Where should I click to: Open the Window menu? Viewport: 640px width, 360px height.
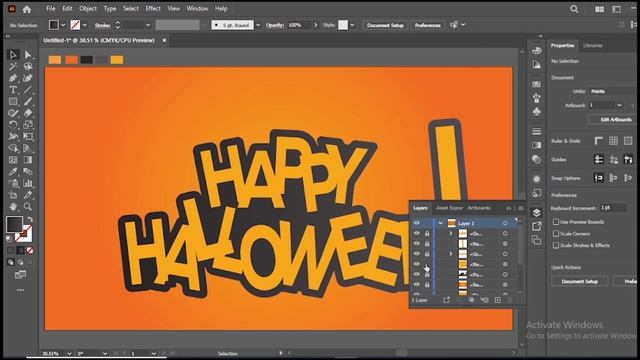pyautogui.click(x=197, y=9)
